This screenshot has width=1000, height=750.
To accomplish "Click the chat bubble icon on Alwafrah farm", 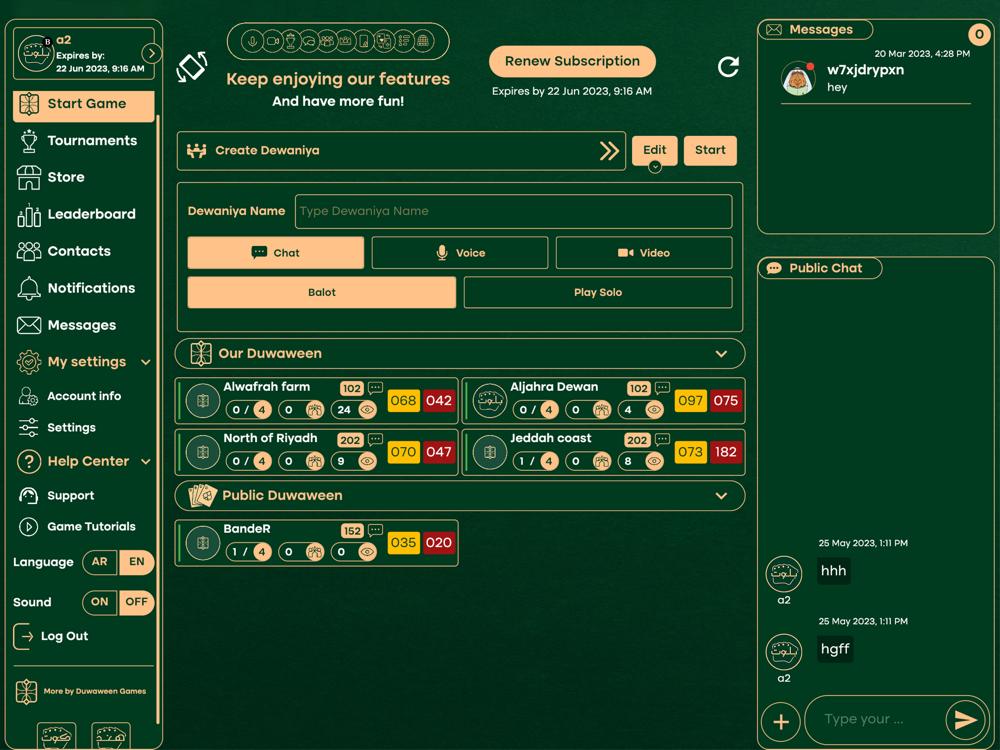I will (x=376, y=388).
